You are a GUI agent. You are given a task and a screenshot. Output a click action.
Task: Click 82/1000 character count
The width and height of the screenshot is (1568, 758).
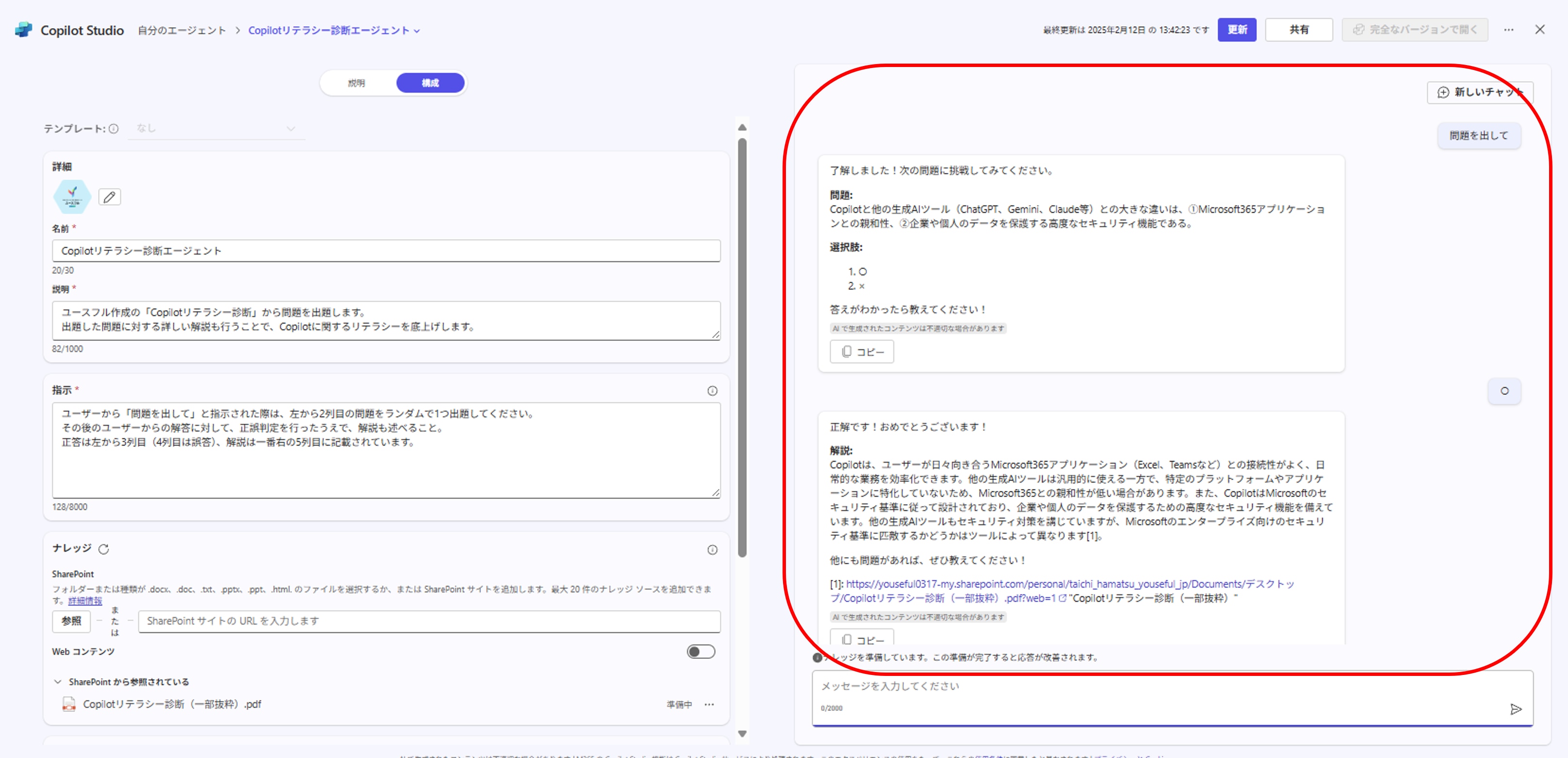pyautogui.click(x=67, y=349)
